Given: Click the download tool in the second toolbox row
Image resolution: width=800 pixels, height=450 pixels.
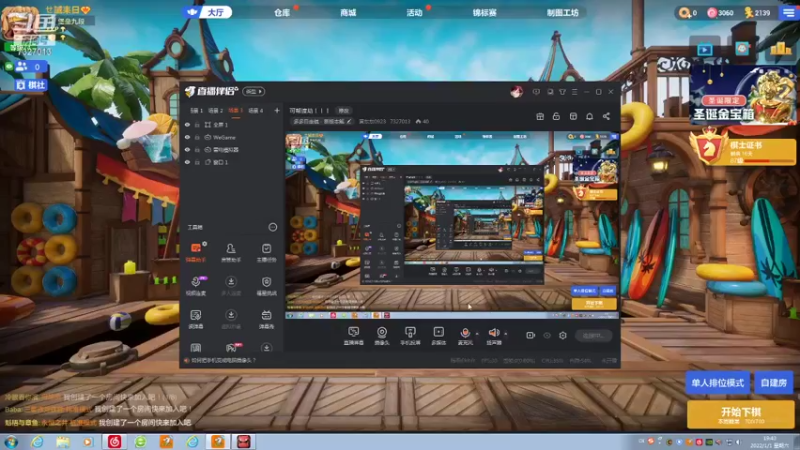Looking at the screenshot, I should pyautogui.click(x=231, y=286).
